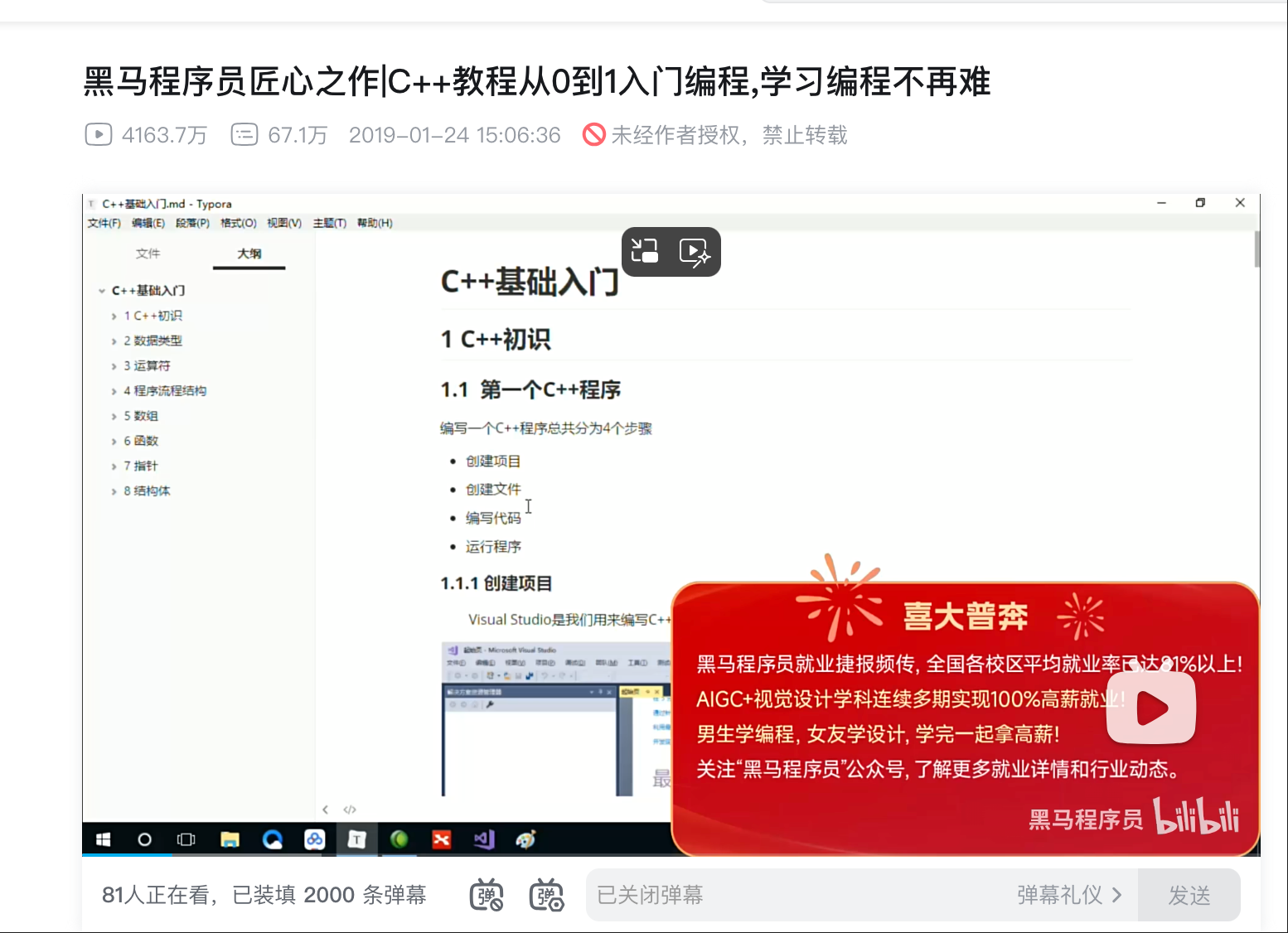Click the Typora editor vertical scrollbar
The image size is (1288, 933).
pos(1257,249)
